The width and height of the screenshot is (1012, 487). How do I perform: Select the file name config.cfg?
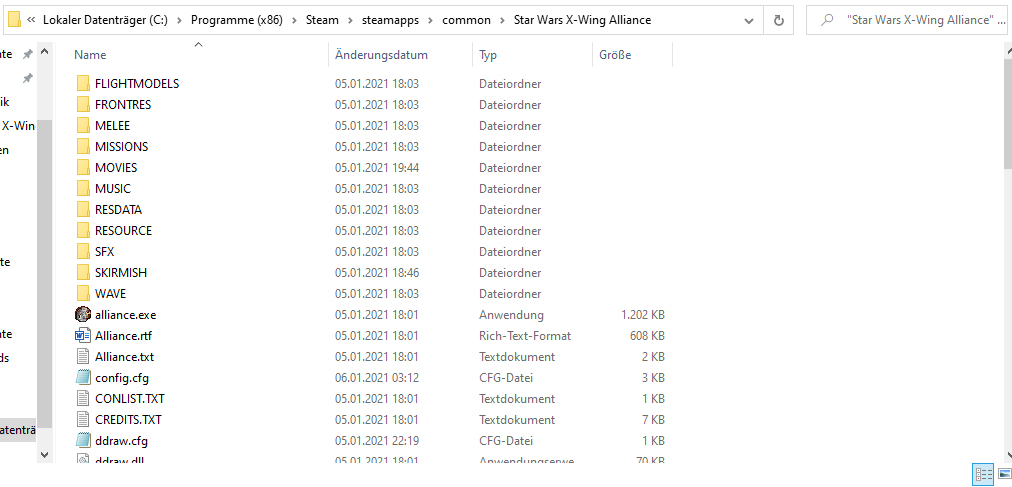point(122,378)
